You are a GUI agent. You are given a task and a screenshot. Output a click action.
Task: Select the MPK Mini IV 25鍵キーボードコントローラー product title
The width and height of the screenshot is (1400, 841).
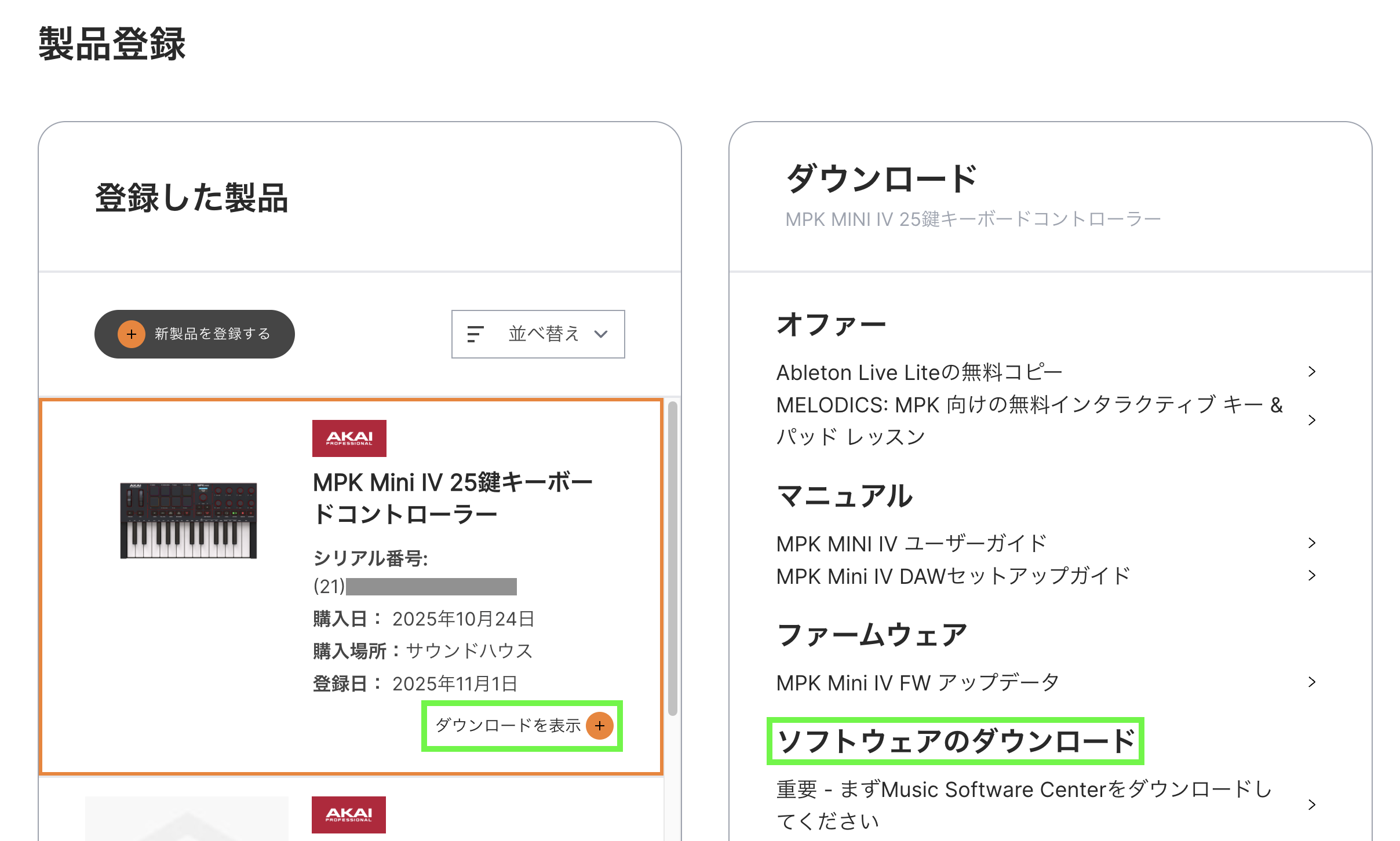[x=453, y=498]
